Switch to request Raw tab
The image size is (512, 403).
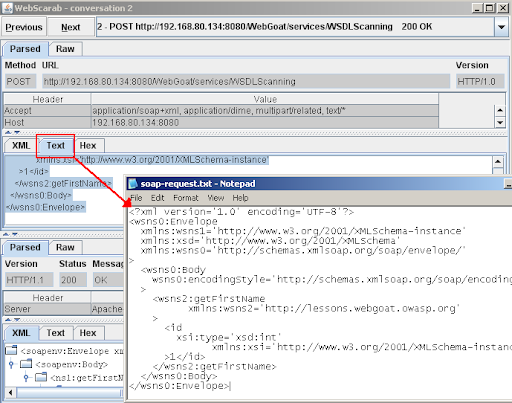[65, 49]
